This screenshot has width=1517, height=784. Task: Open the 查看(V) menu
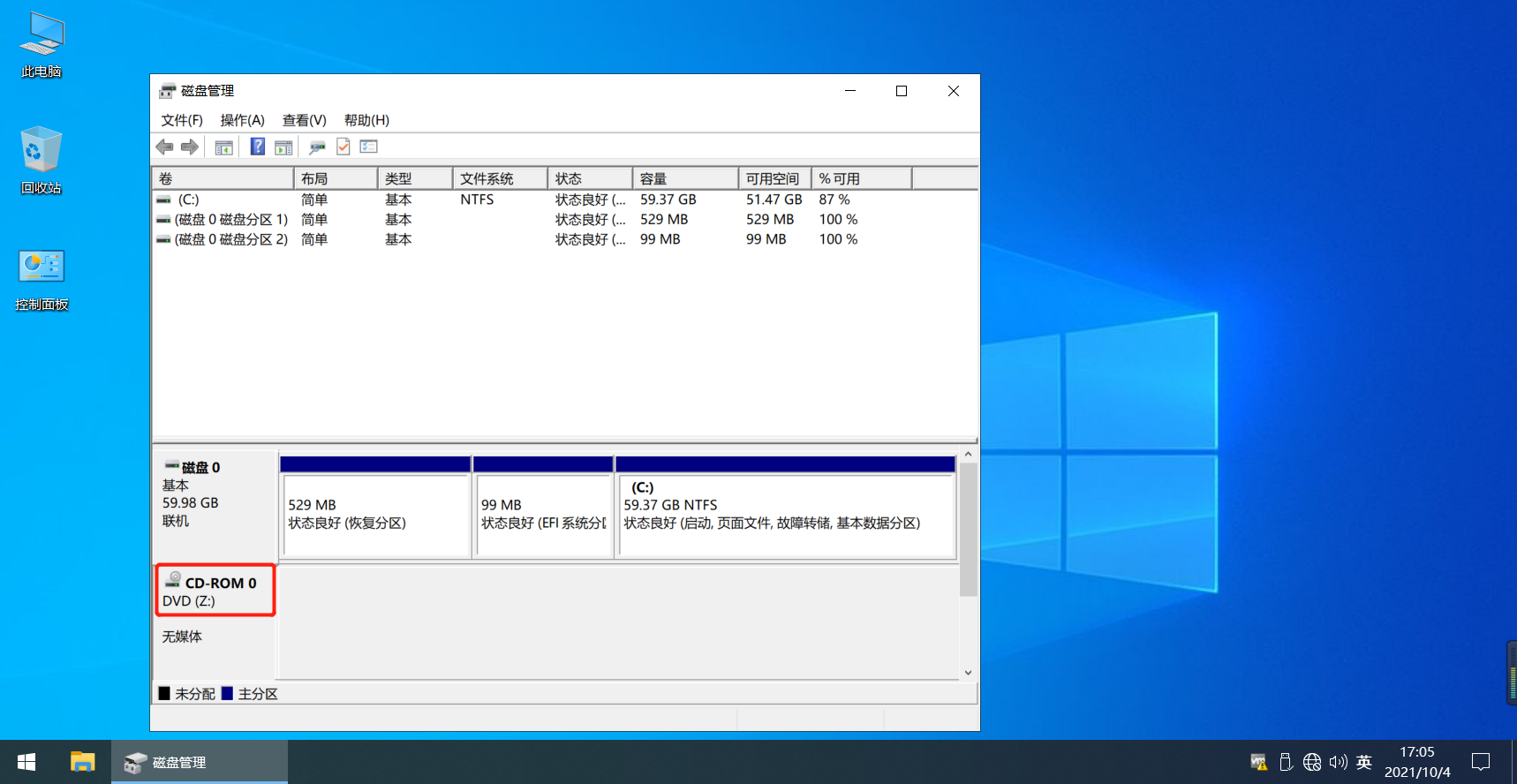304,120
